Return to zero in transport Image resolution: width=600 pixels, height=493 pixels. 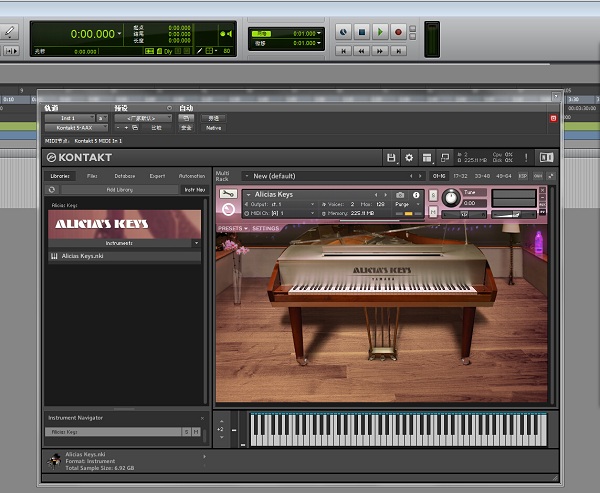pyautogui.click(x=344, y=51)
